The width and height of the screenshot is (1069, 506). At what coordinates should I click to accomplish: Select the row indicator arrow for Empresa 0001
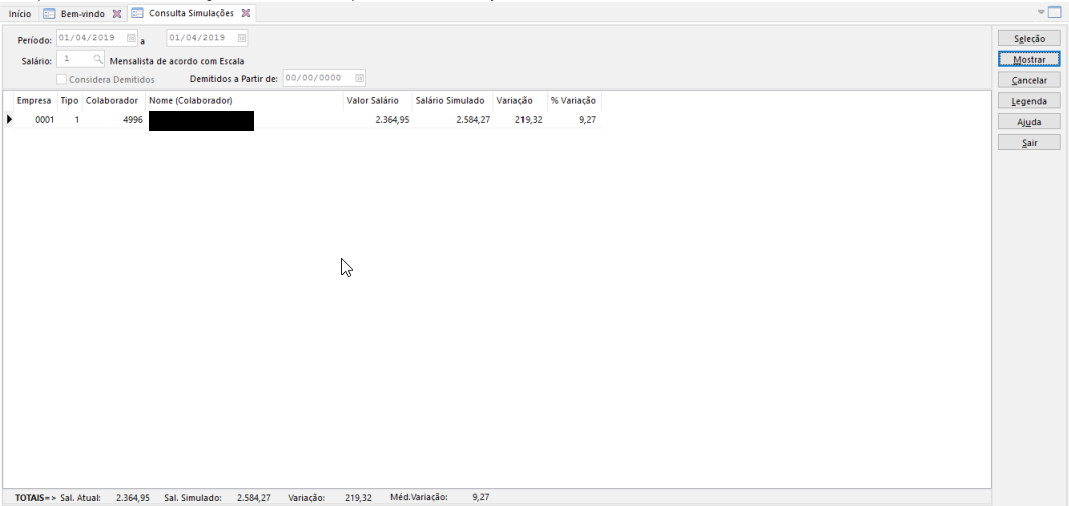coord(10,120)
